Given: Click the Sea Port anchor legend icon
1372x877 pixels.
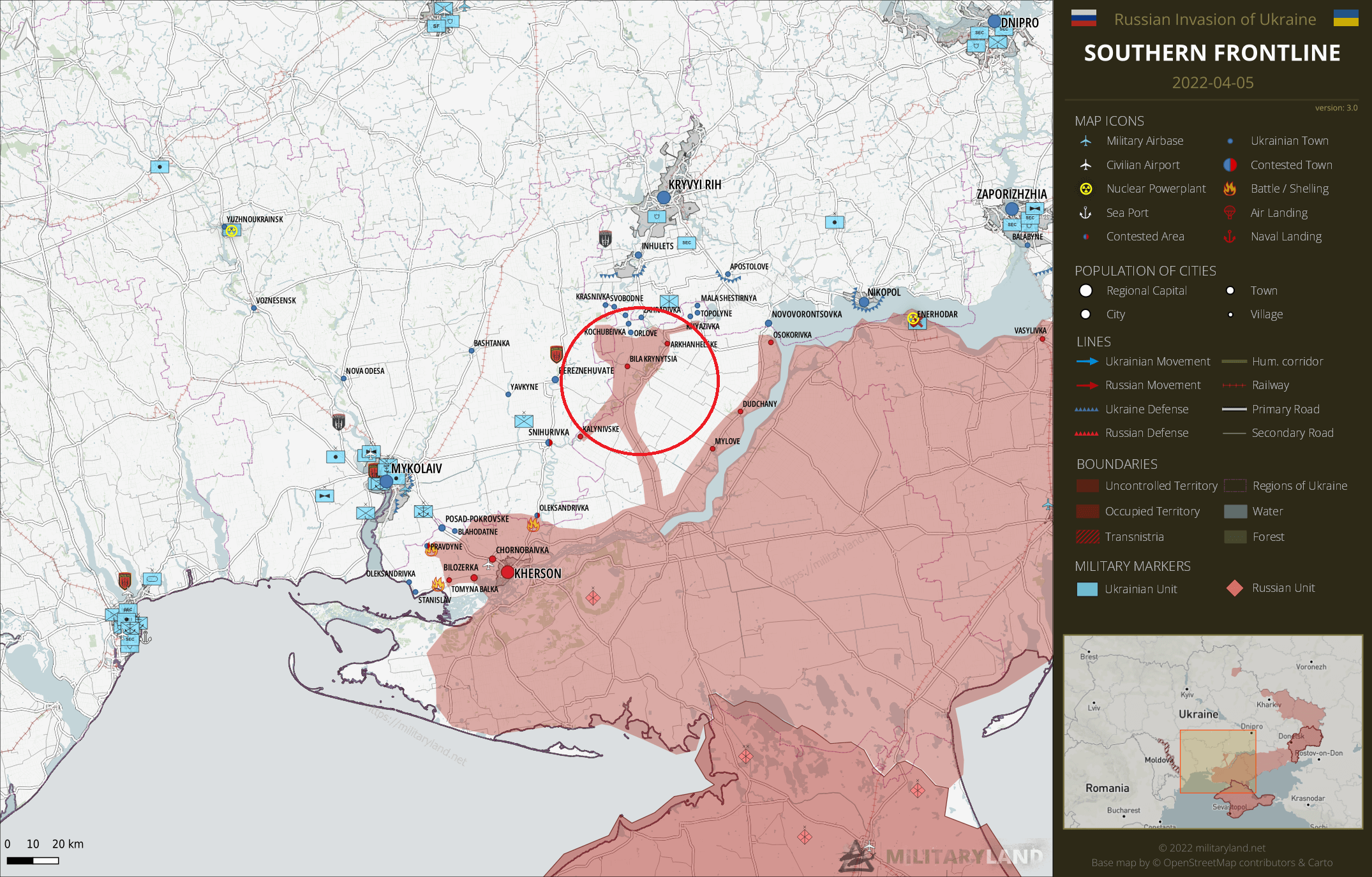Looking at the screenshot, I should (x=1085, y=213).
